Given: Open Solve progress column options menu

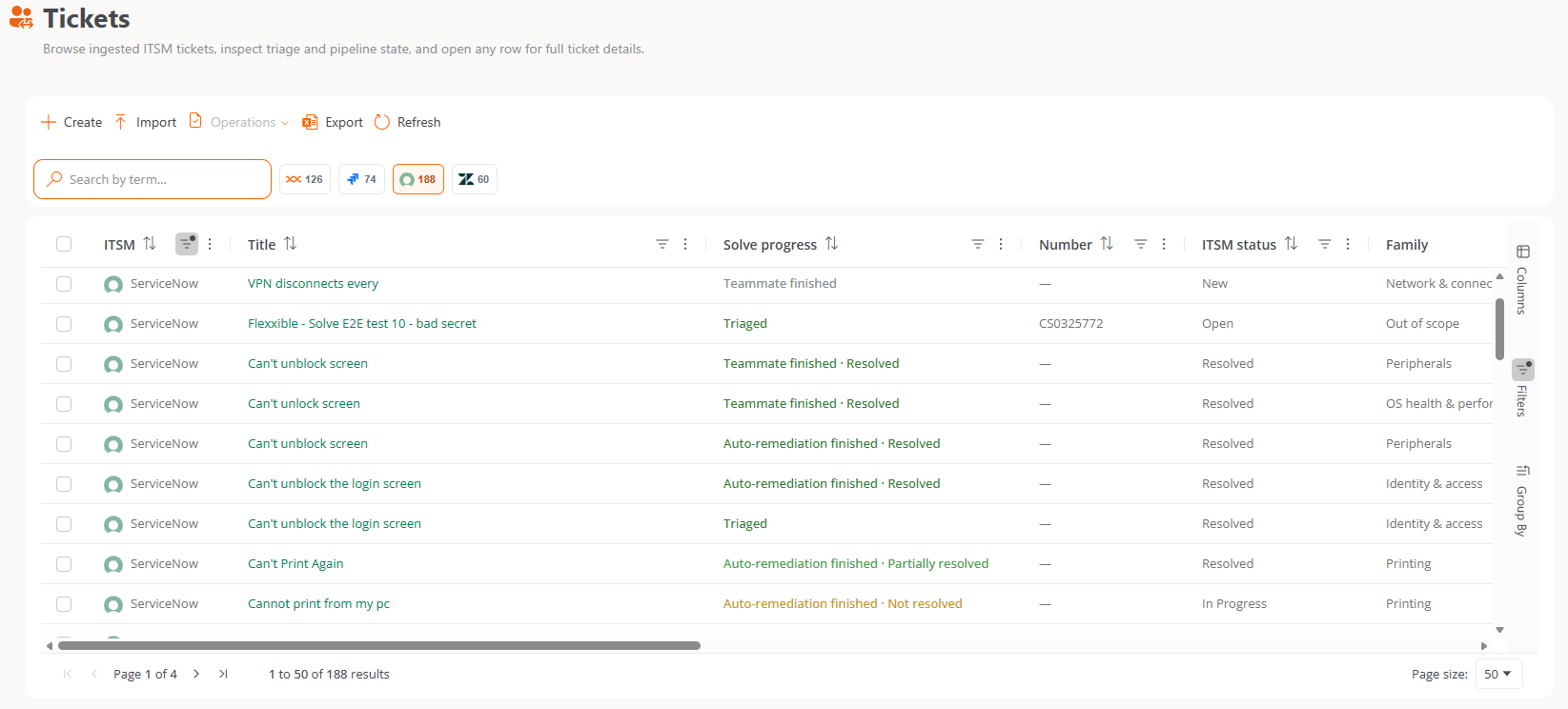Looking at the screenshot, I should pos(1001,244).
